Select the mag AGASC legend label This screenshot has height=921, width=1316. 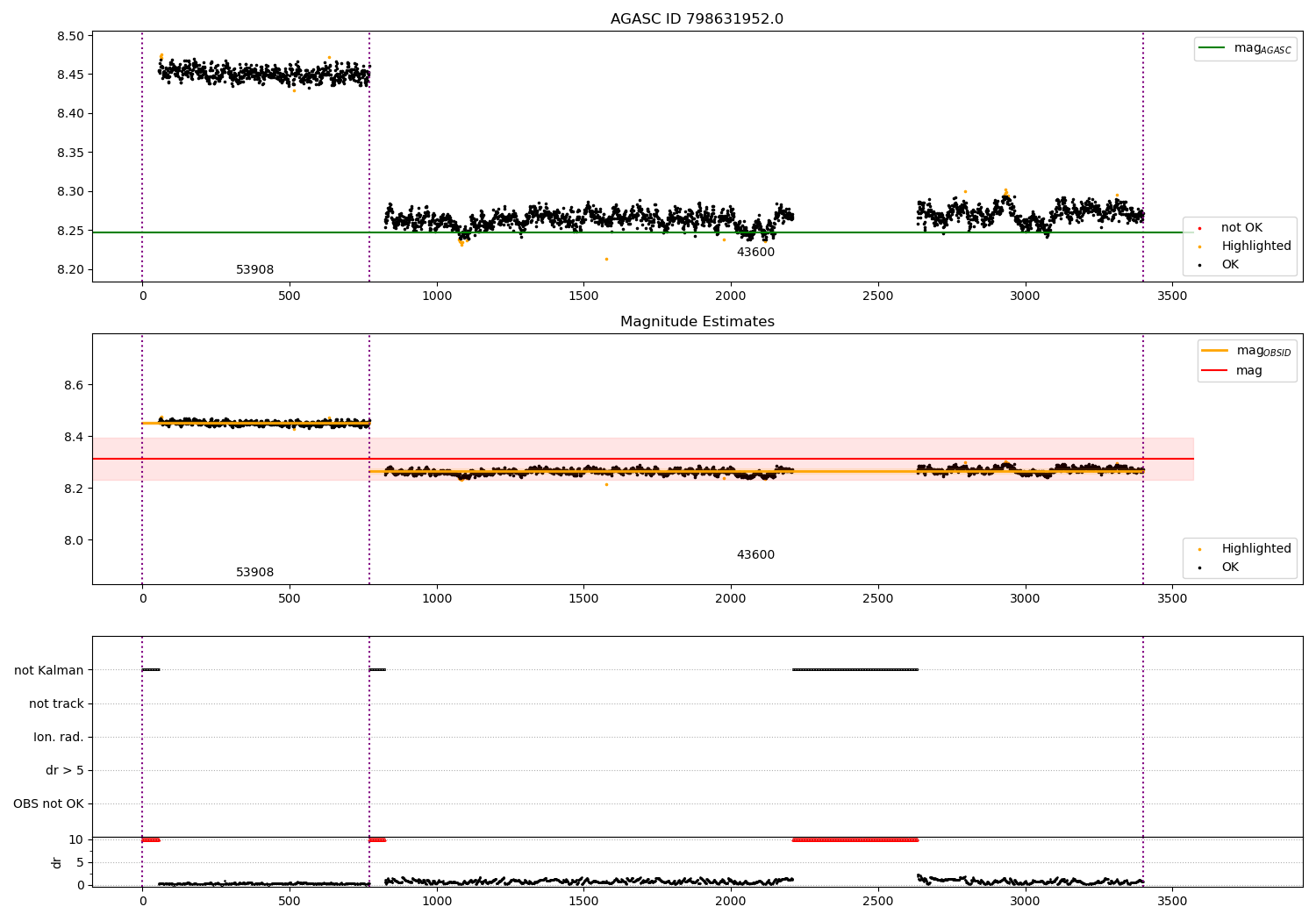(1262, 49)
